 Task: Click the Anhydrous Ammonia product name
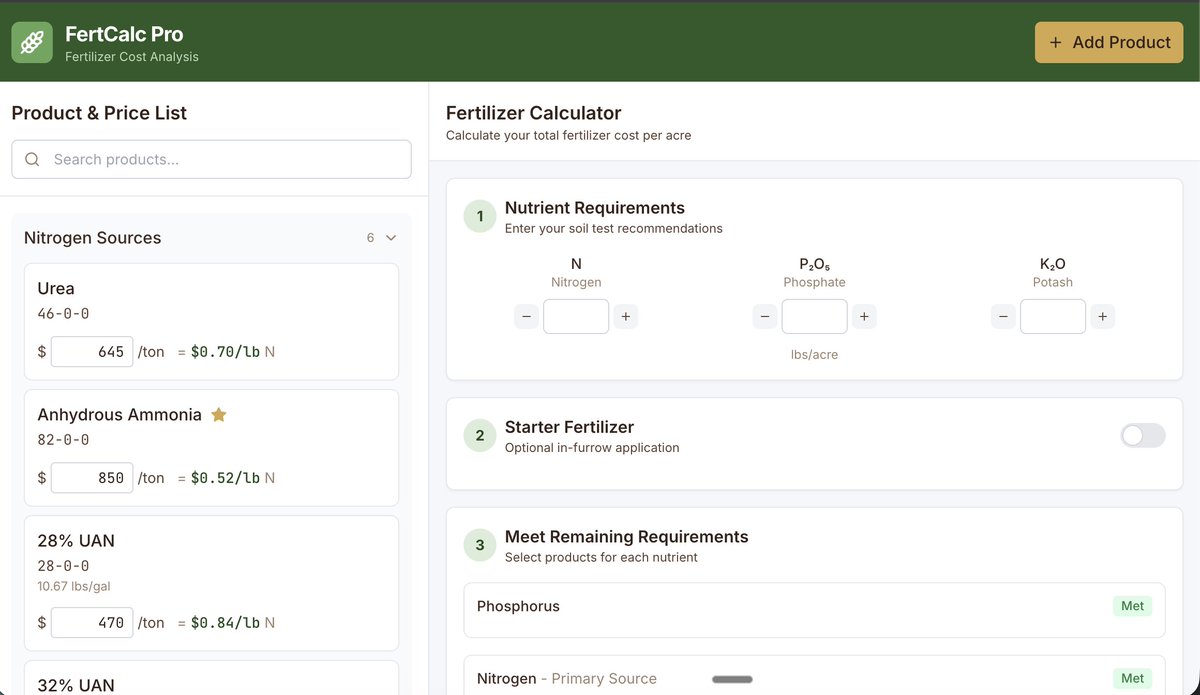[x=119, y=414]
